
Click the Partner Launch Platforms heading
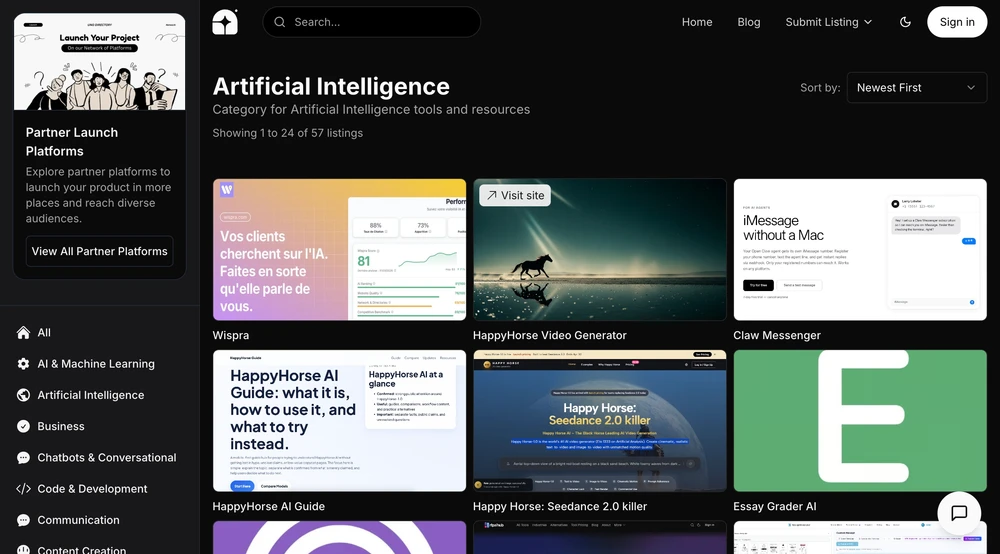coord(72,142)
